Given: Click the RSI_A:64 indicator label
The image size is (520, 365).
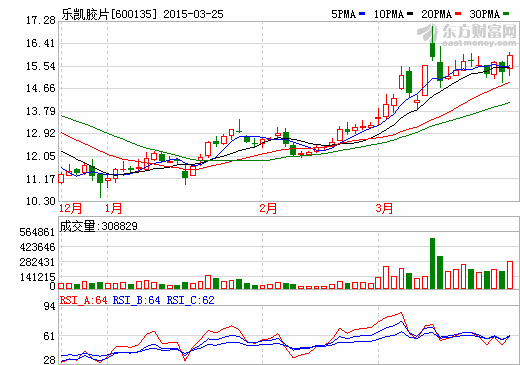Looking at the screenshot, I should (x=83, y=300).
